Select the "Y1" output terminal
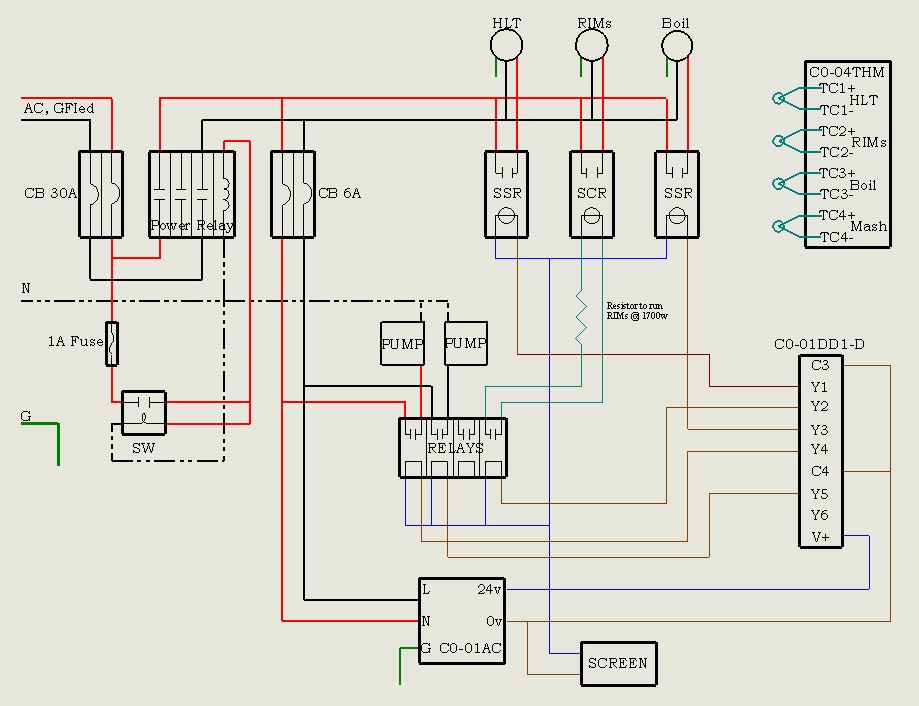This screenshot has width=919, height=706. [x=819, y=387]
